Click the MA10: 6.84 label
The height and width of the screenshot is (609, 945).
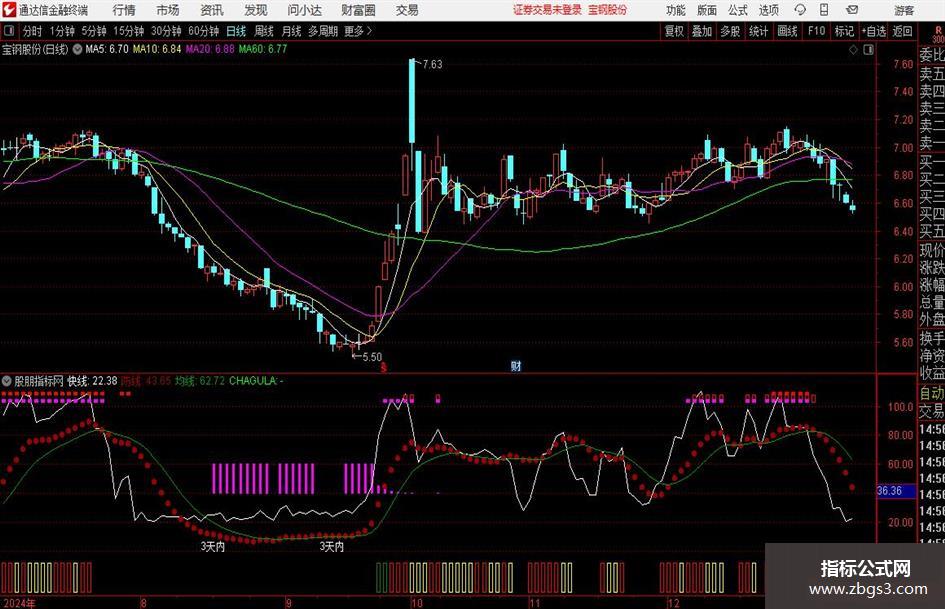tap(157, 49)
